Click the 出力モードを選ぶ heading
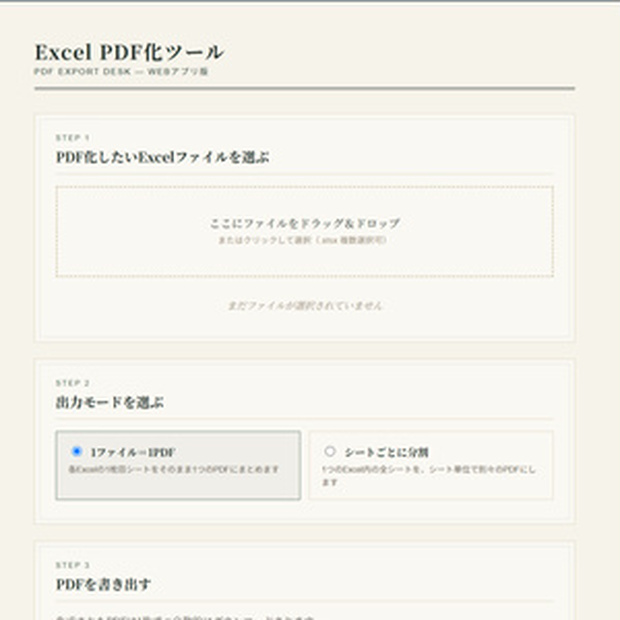Viewport: 620px width, 620px height. [110, 403]
